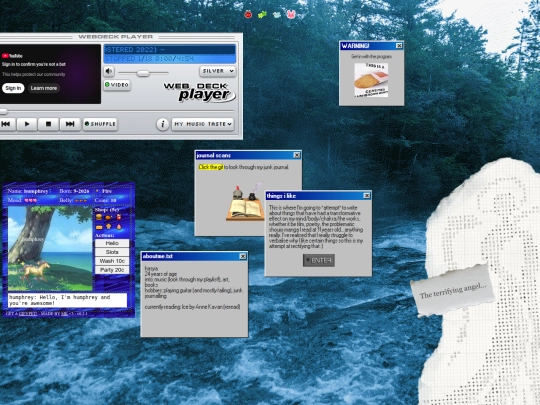Click the humphrey speech message box

[x=68, y=300]
